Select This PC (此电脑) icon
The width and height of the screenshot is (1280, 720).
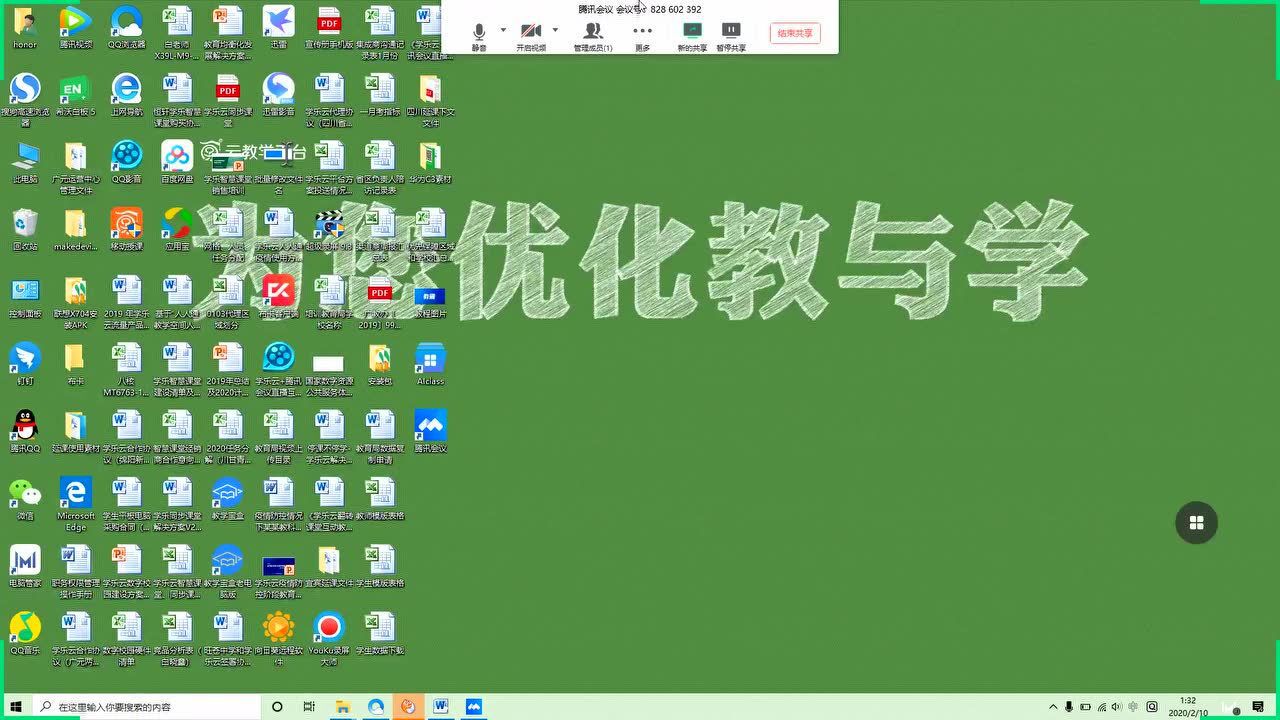tap(25, 162)
